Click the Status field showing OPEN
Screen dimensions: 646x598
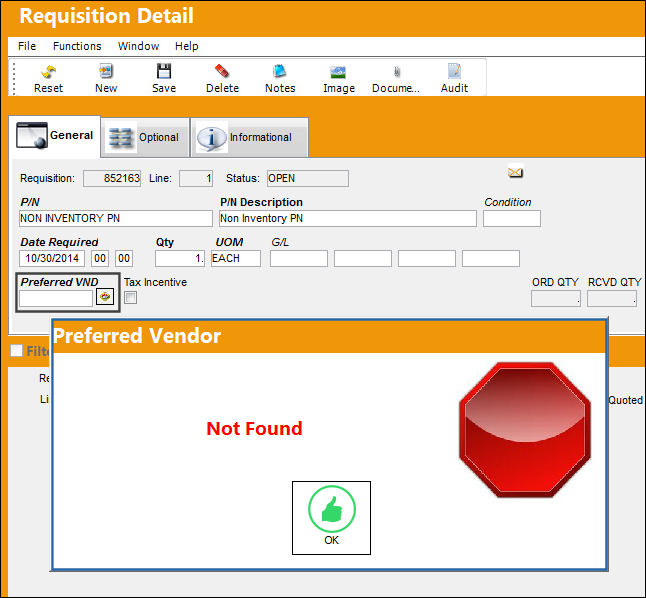click(307, 178)
